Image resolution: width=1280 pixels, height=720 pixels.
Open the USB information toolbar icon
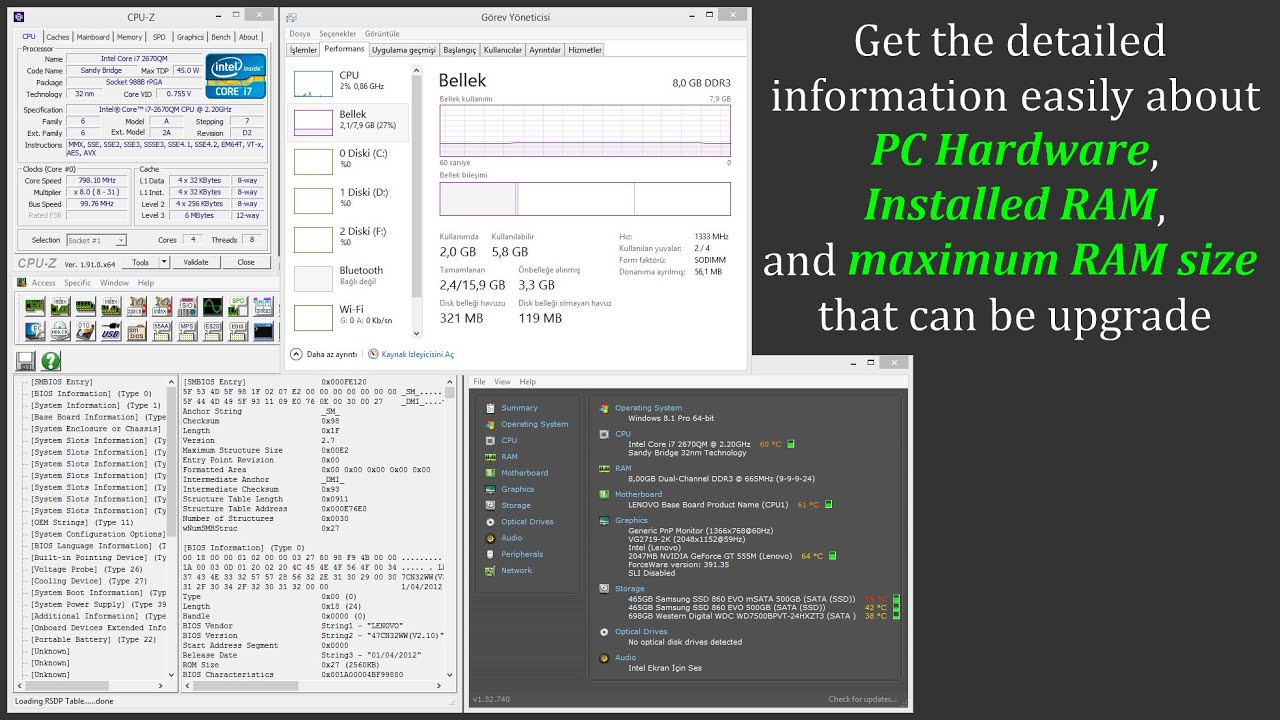(x=111, y=331)
